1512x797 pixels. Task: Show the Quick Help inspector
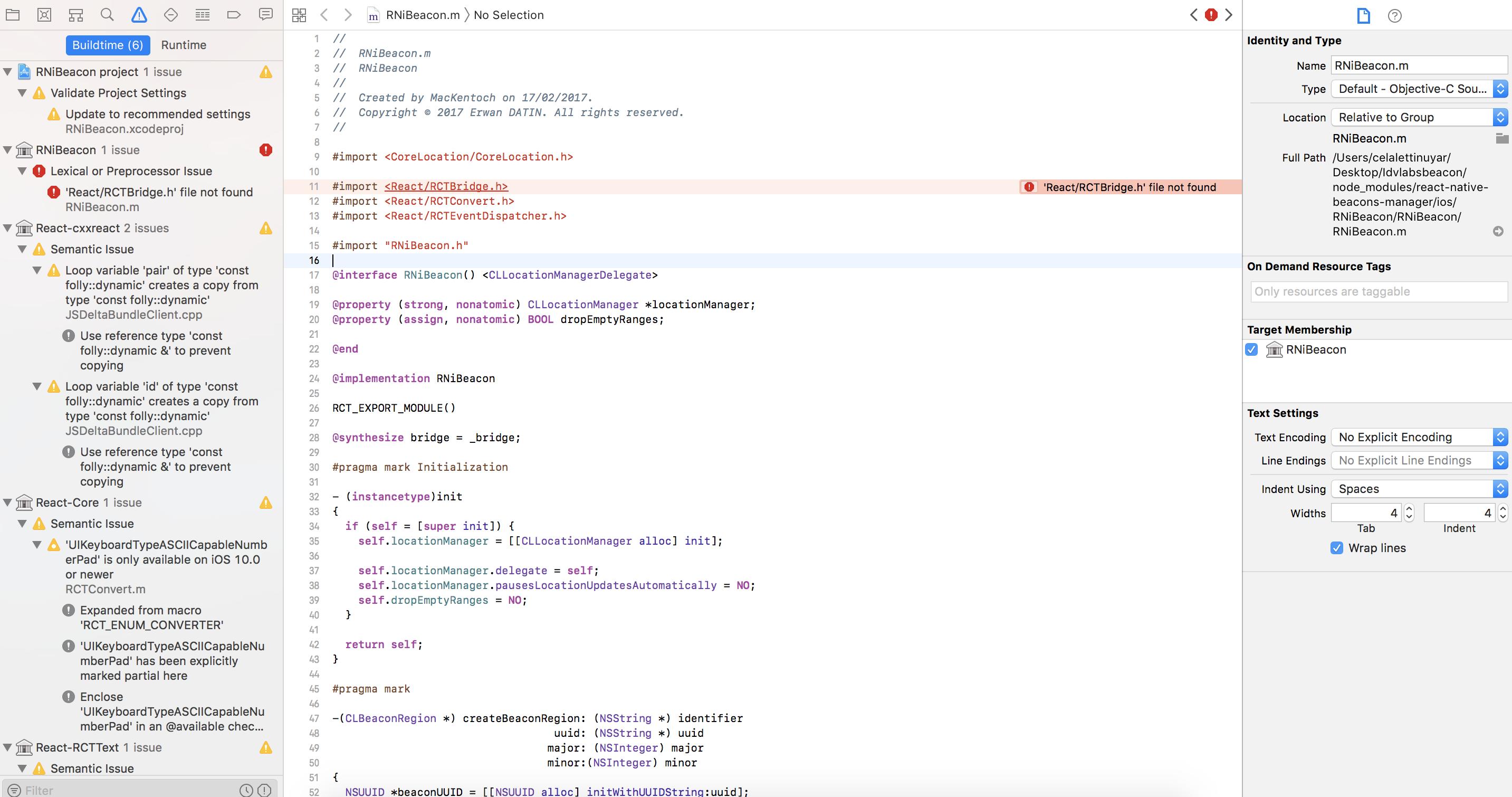click(x=1394, y=16)
